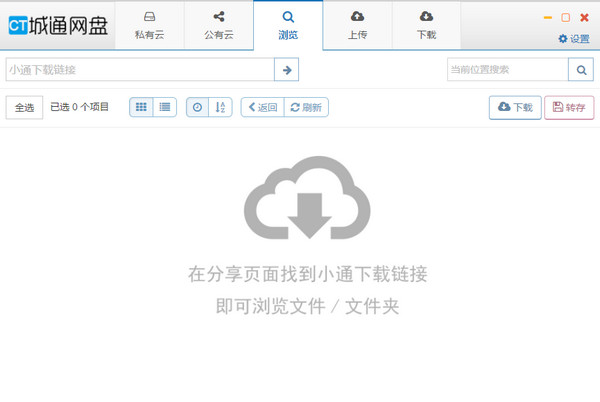Click the 当前位置搜索 search field
Image resolution: width=600 pixels, height=402 pixels.
[507, 70]
